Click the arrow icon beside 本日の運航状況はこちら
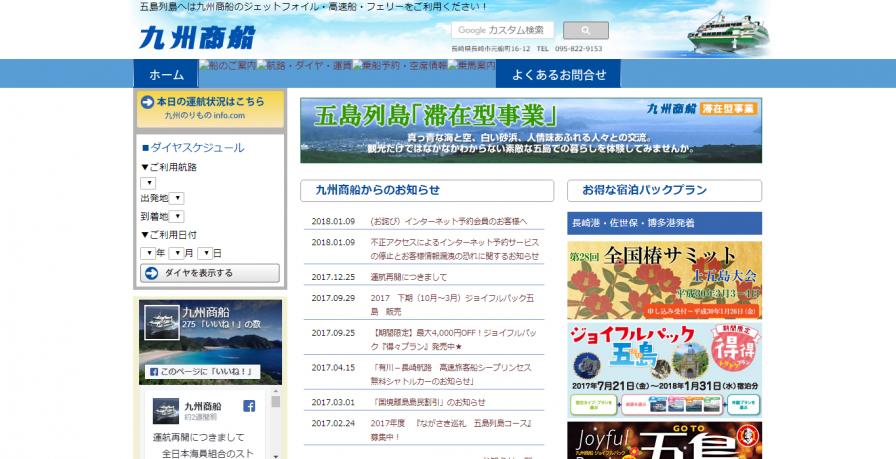This screenshot has width=896, height=459. pos(147,102)
